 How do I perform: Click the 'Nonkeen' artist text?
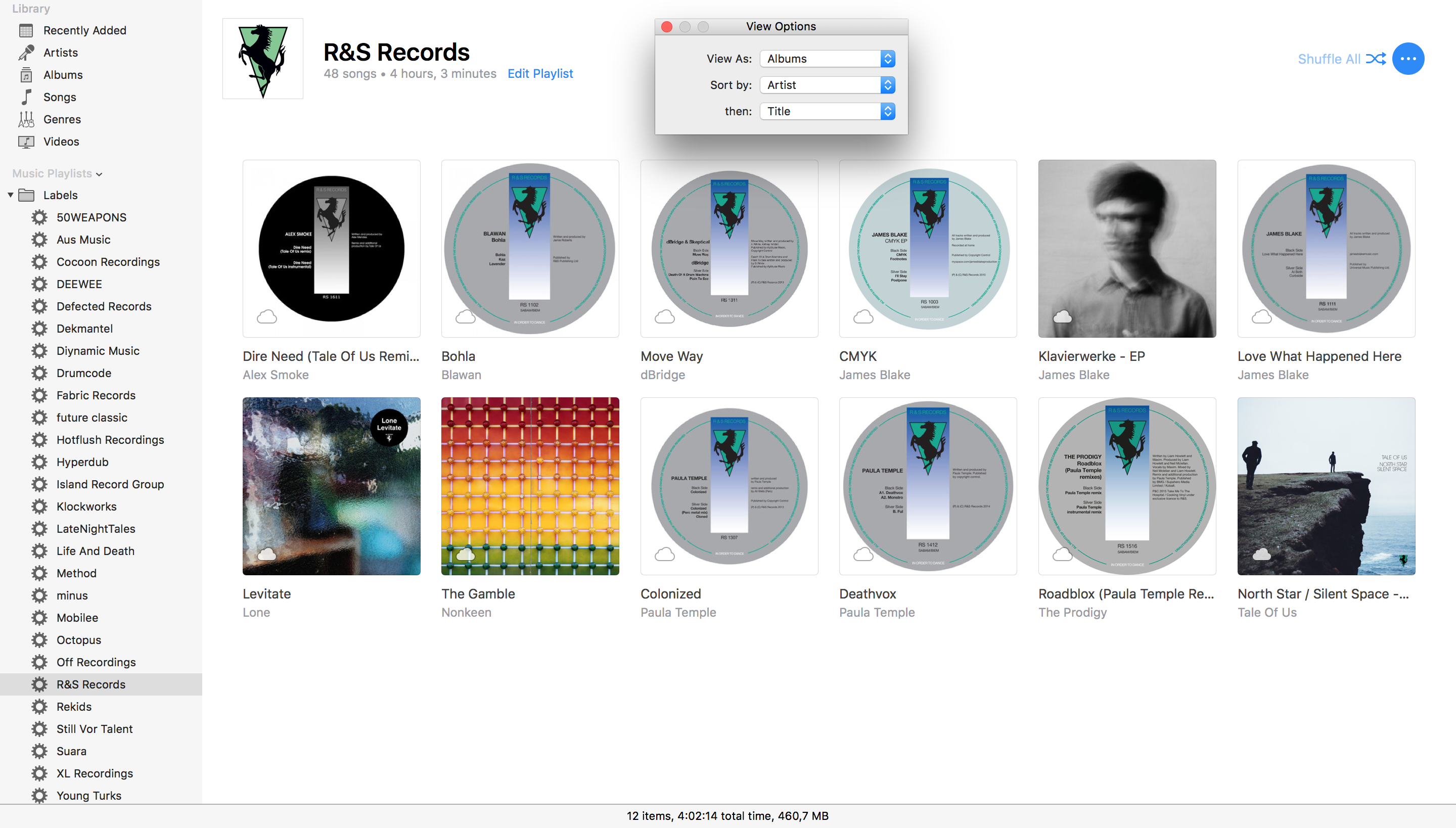(x=466, y=613)
